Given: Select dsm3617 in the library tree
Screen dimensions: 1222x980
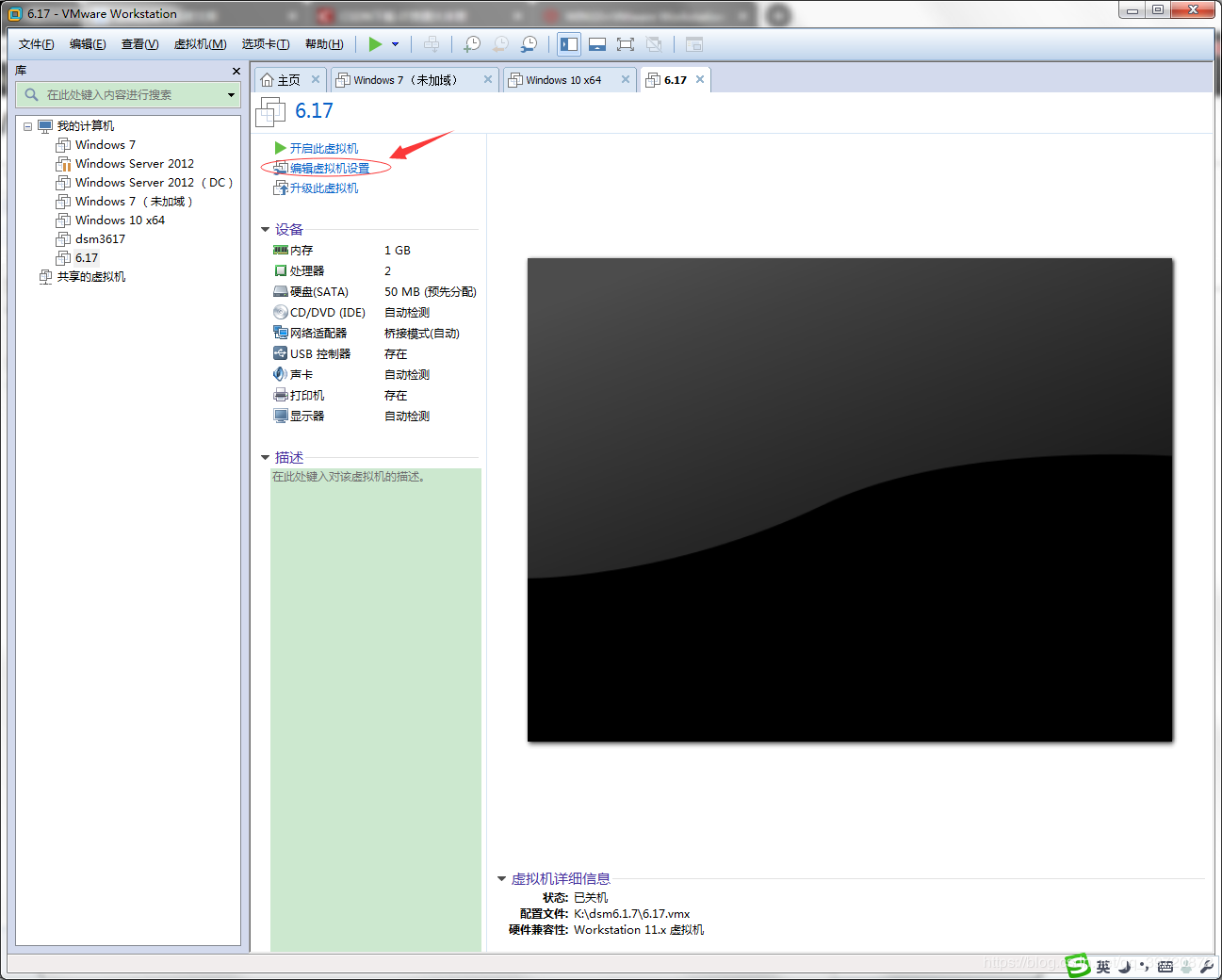Looking at the screenshot, I should (x=90, y=239).
